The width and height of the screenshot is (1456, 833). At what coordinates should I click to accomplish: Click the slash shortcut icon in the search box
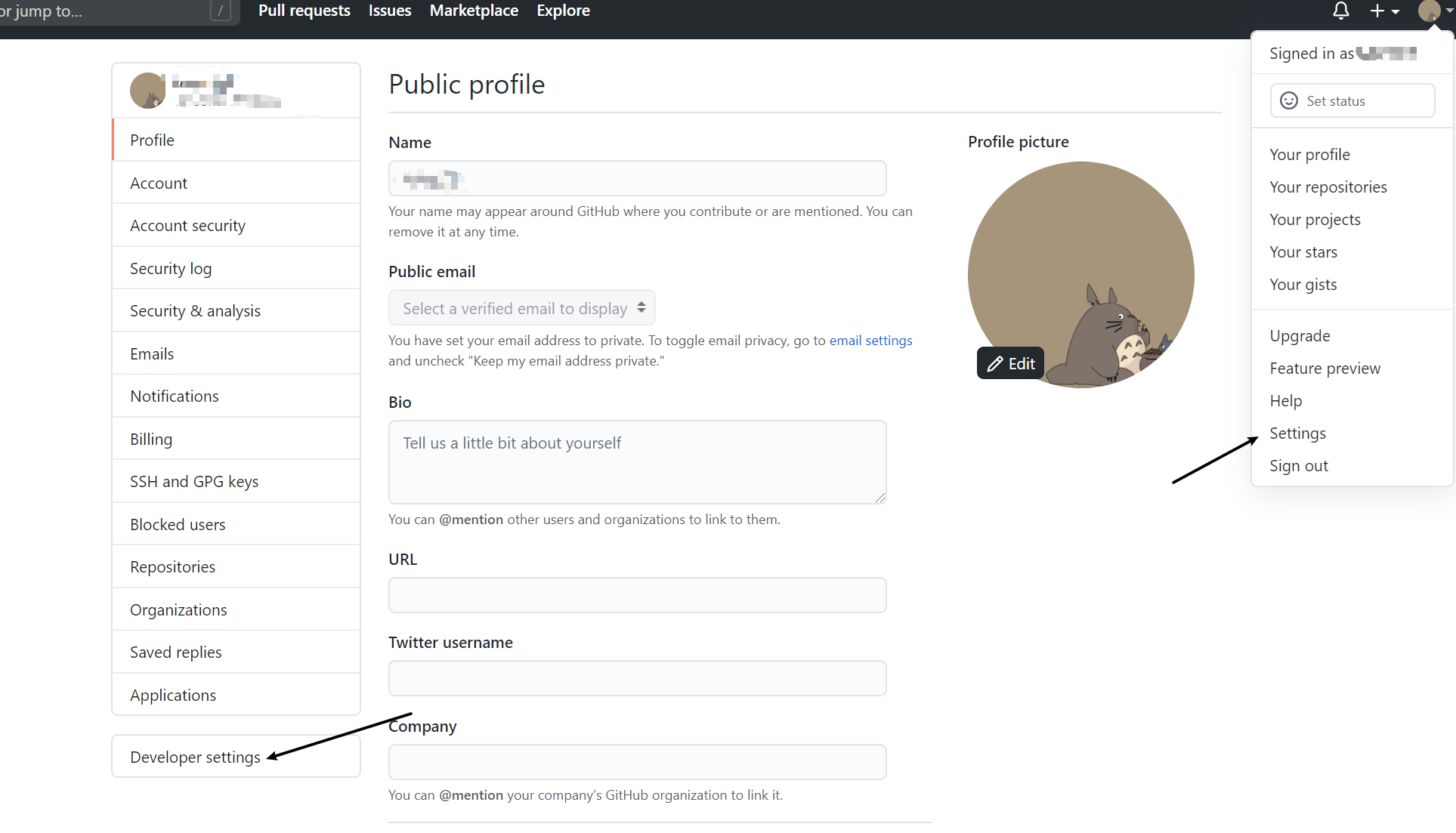coord(220,11)
